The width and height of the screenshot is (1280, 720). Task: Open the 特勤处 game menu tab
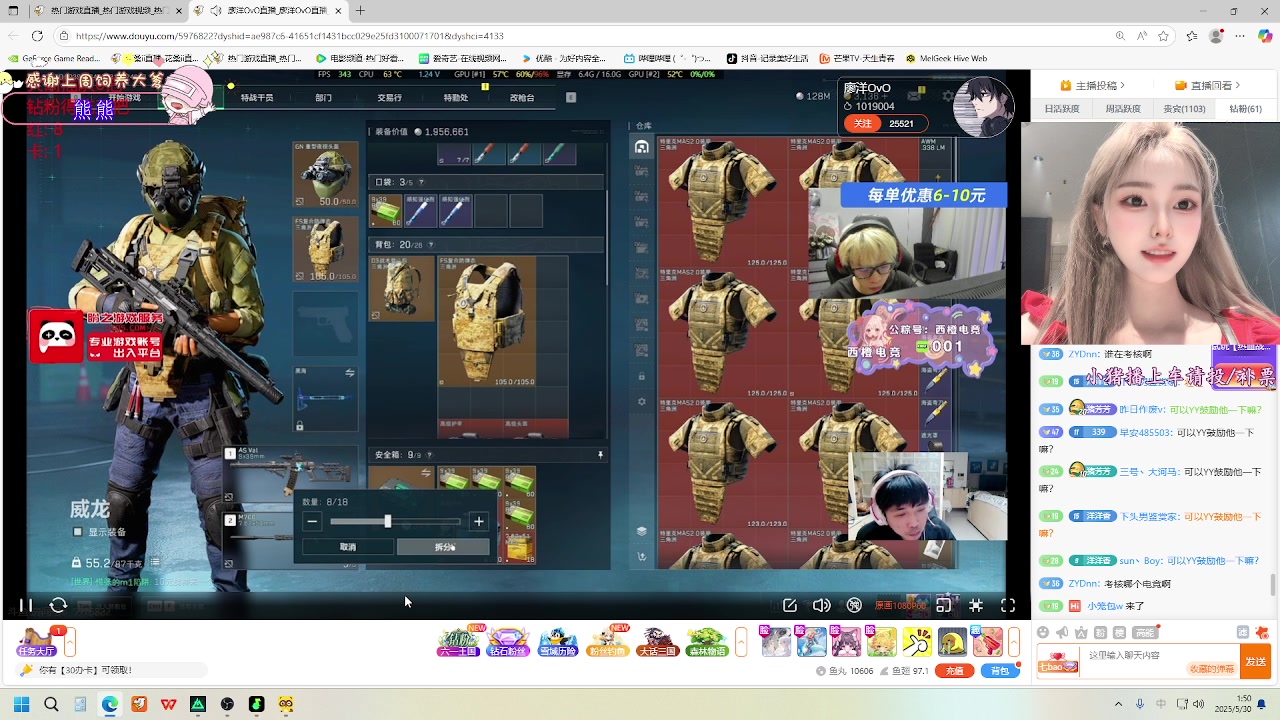(455, 98)
